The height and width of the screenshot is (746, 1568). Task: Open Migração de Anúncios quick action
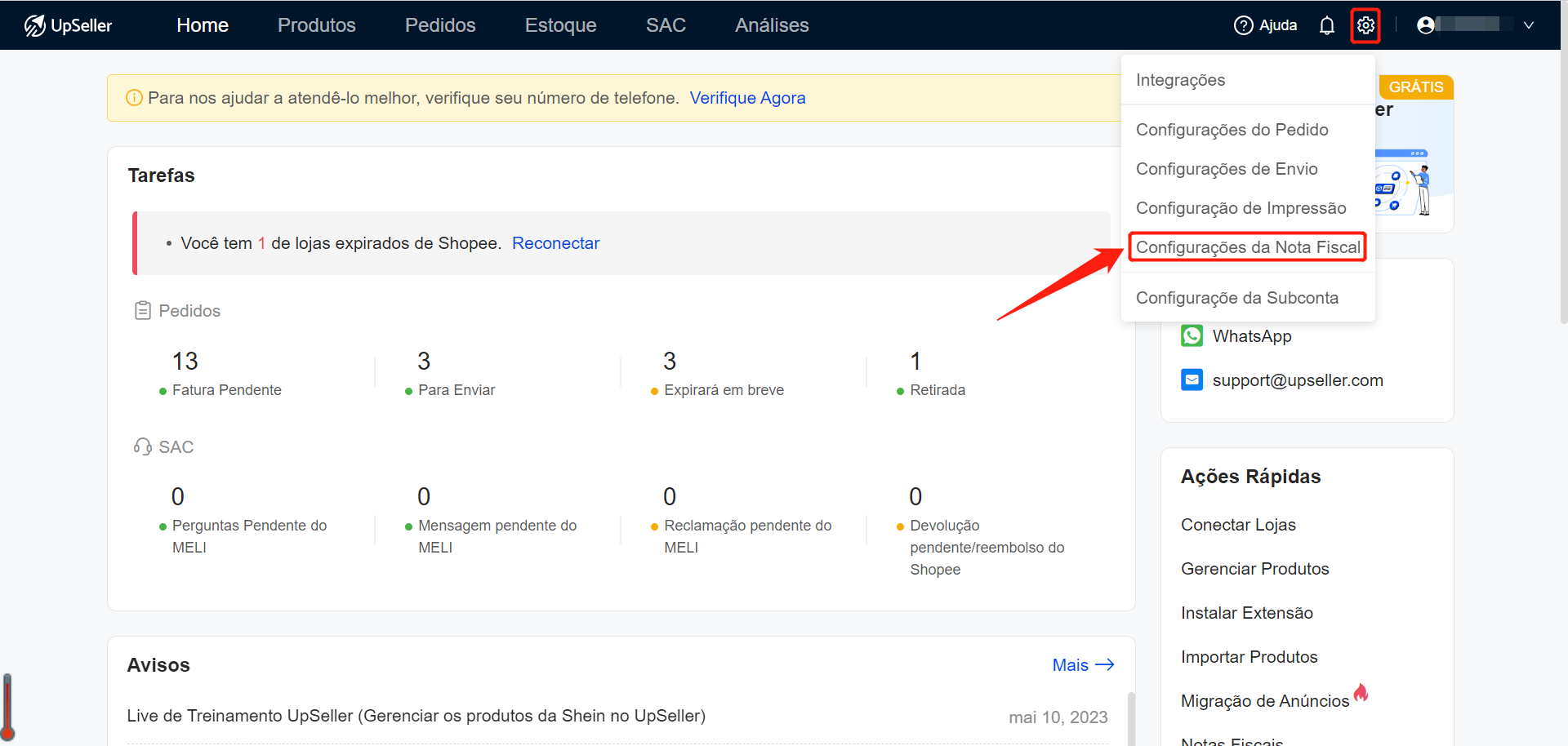[1265, 701]
